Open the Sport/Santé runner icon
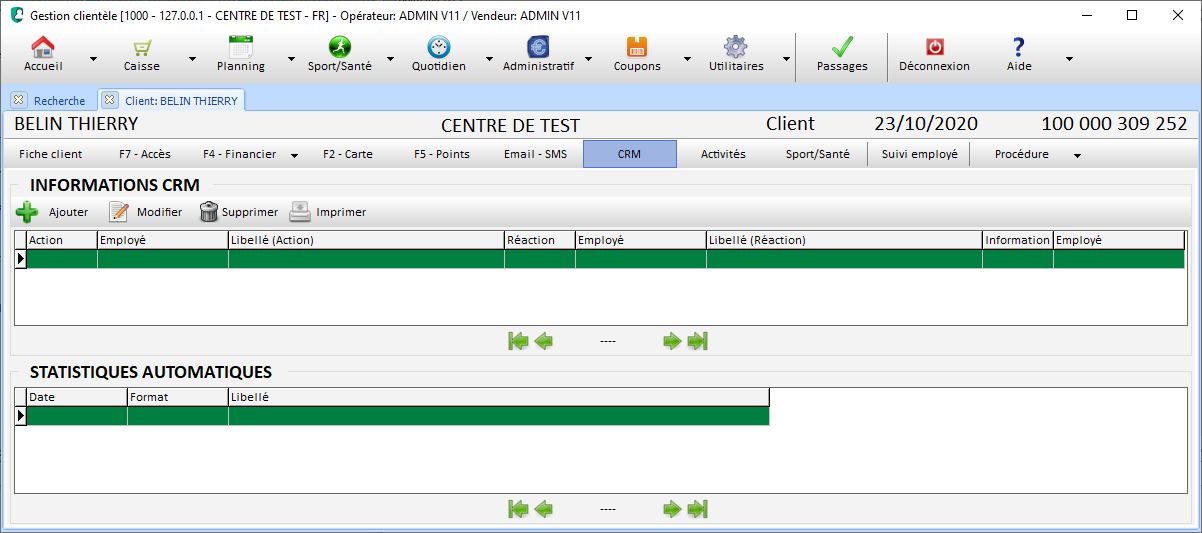Viewport: 1202px width, 533px height. point(340,47)
